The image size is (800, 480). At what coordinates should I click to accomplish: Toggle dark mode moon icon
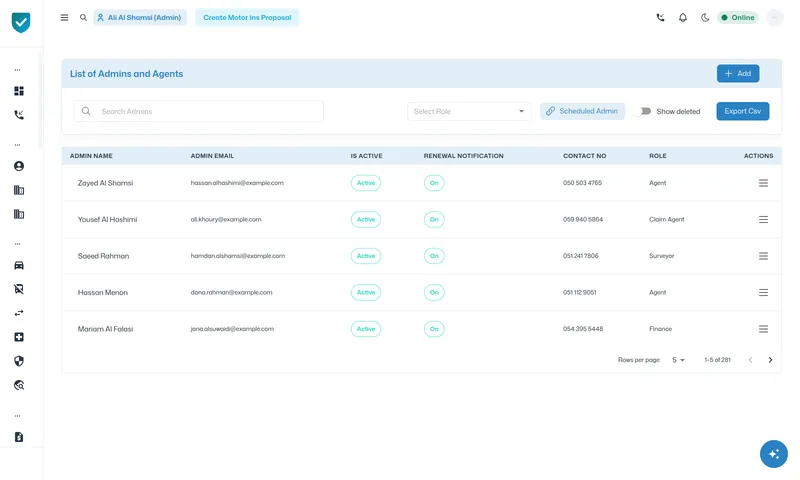(705, 17)
